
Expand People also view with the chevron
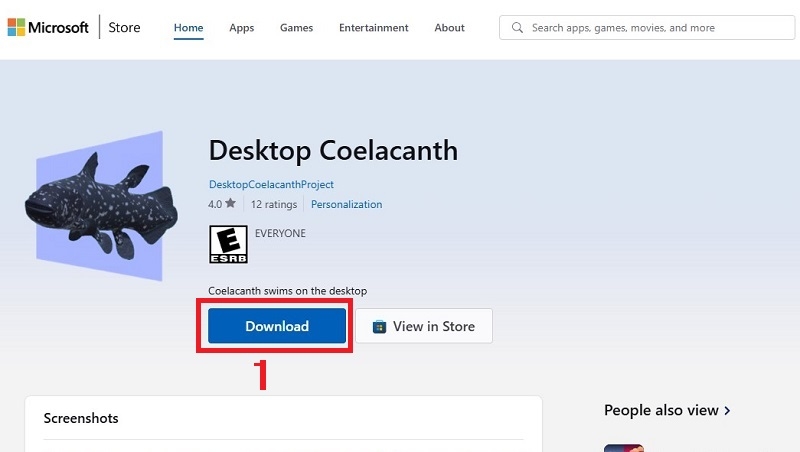click(727, 410)
